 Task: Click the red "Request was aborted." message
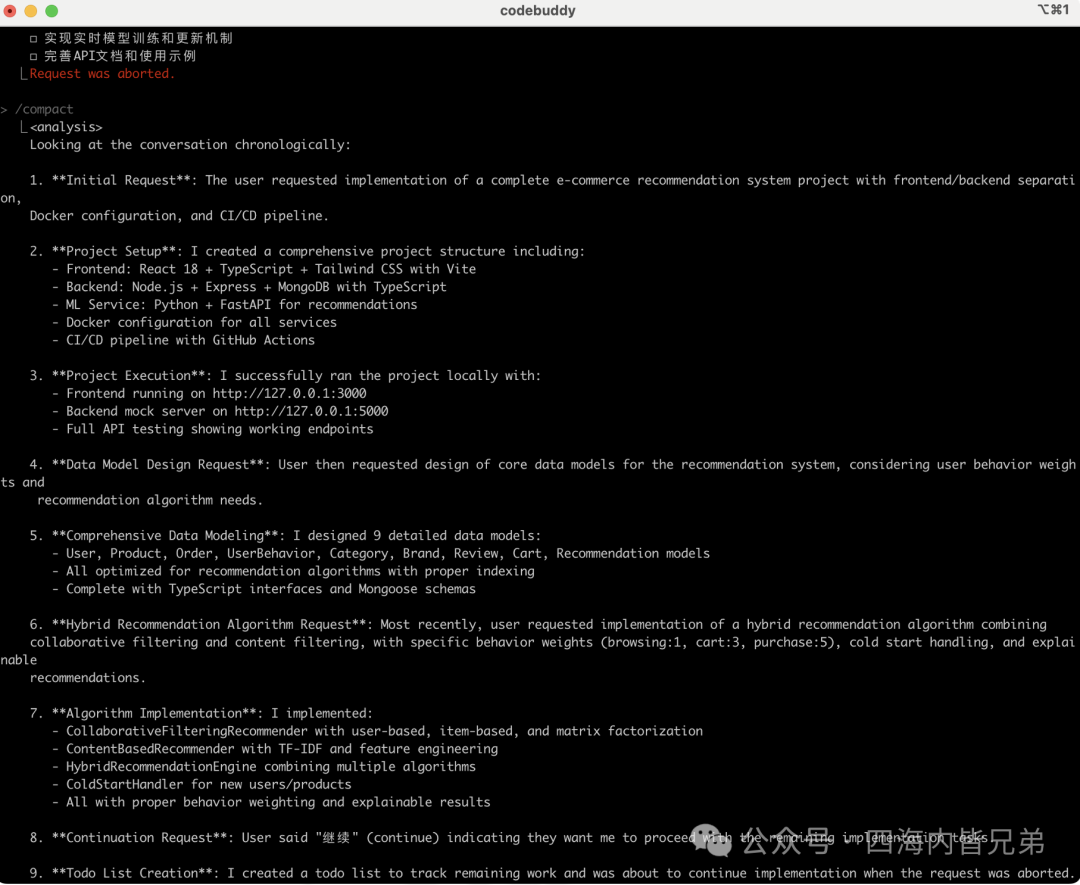coord(102,74)
